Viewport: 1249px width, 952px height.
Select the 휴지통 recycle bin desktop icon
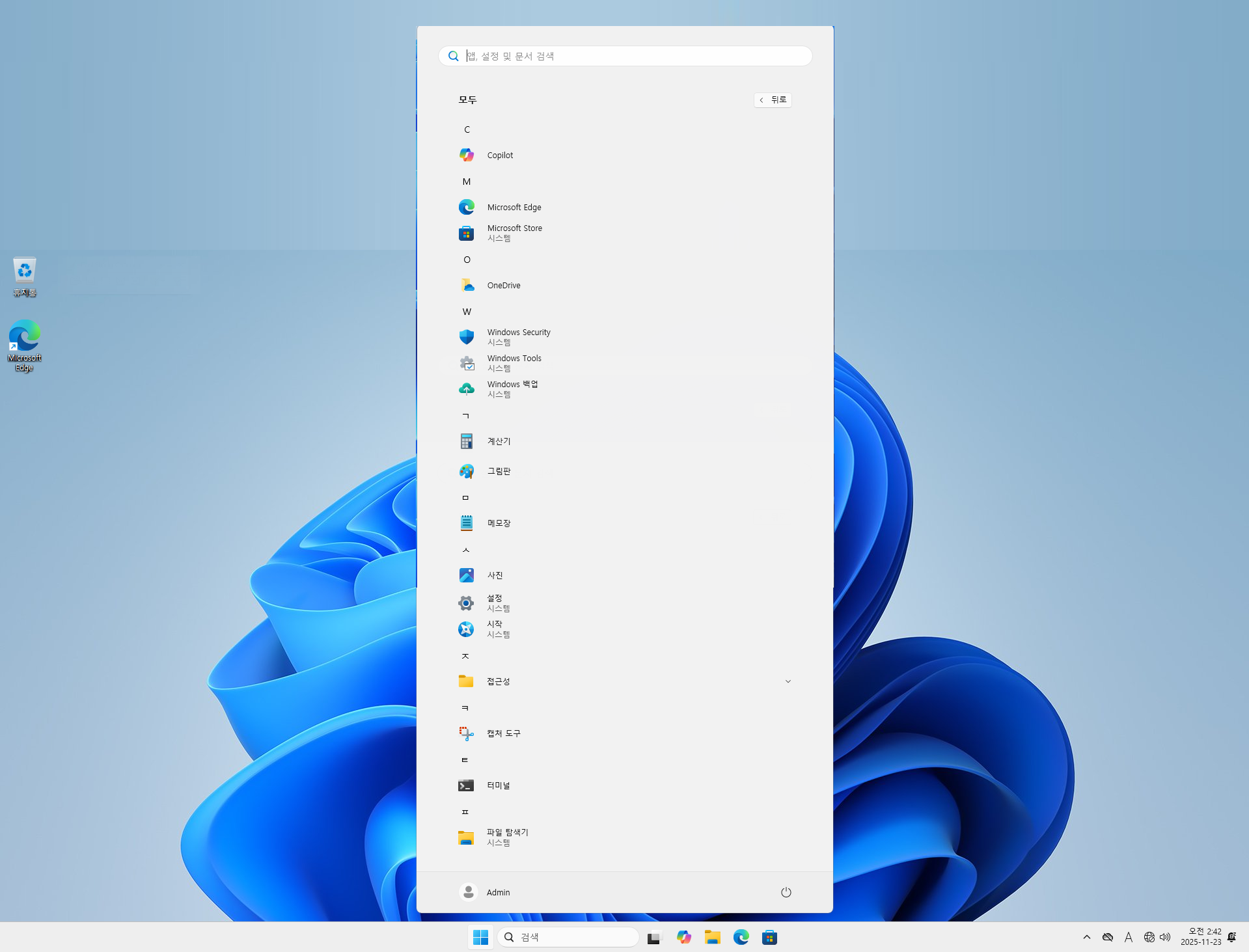(25, 278)
